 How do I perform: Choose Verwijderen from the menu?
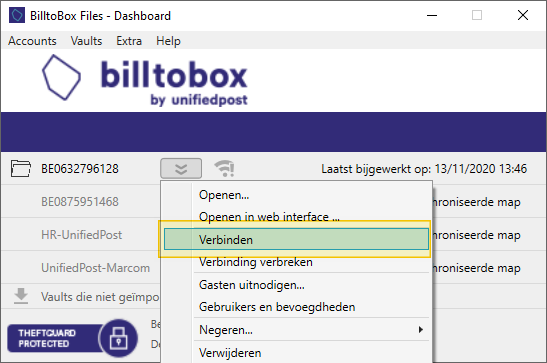click(230, 353)
